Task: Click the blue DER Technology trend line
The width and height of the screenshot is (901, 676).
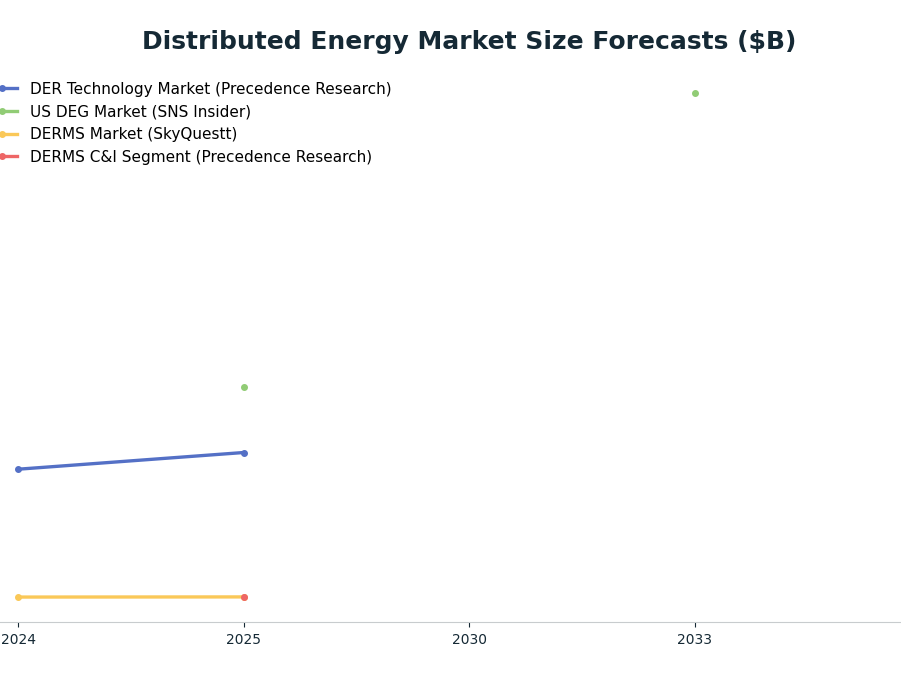Action: 131,462
